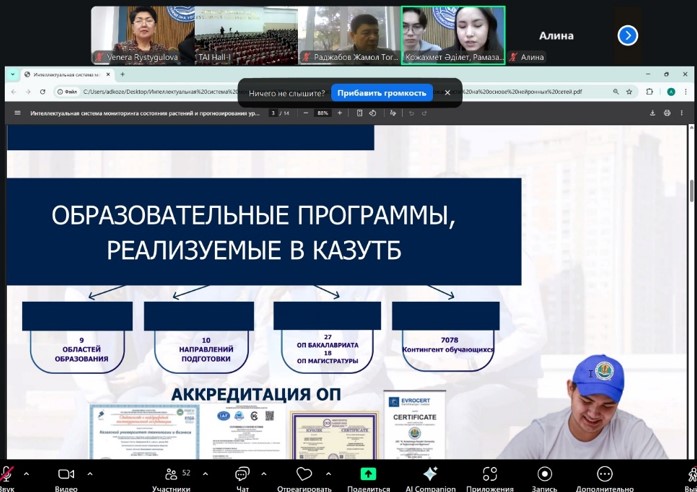Toggle the Видео camera button
697x492 pixels.
point(66,474)
